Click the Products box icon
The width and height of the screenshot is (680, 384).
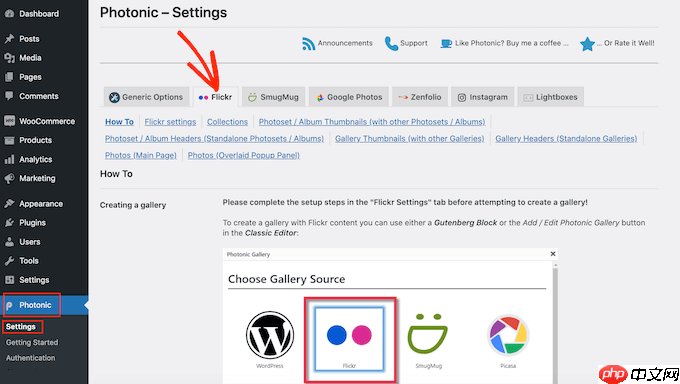point(9,140)
